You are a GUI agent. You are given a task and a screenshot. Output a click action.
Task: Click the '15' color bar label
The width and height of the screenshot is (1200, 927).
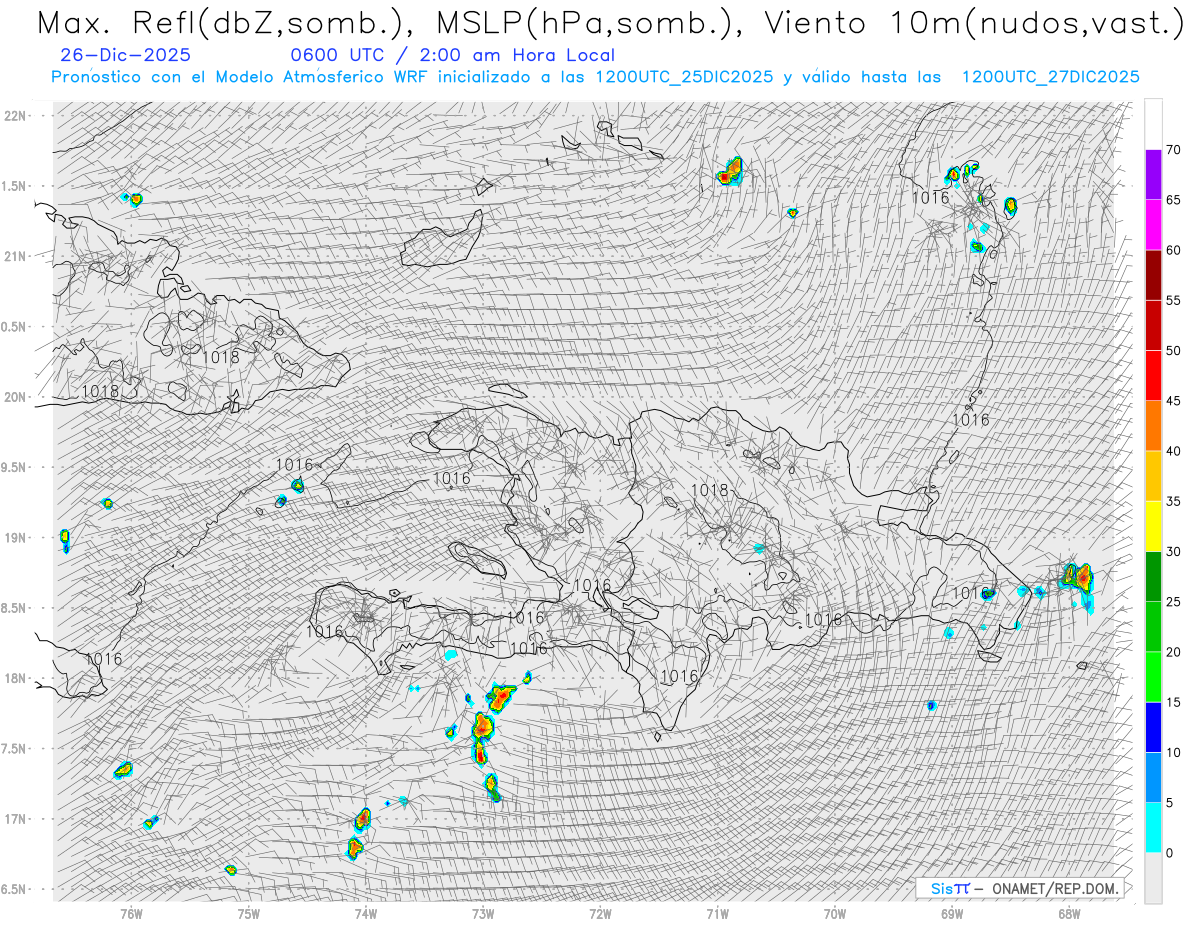tap(1174, 702)
